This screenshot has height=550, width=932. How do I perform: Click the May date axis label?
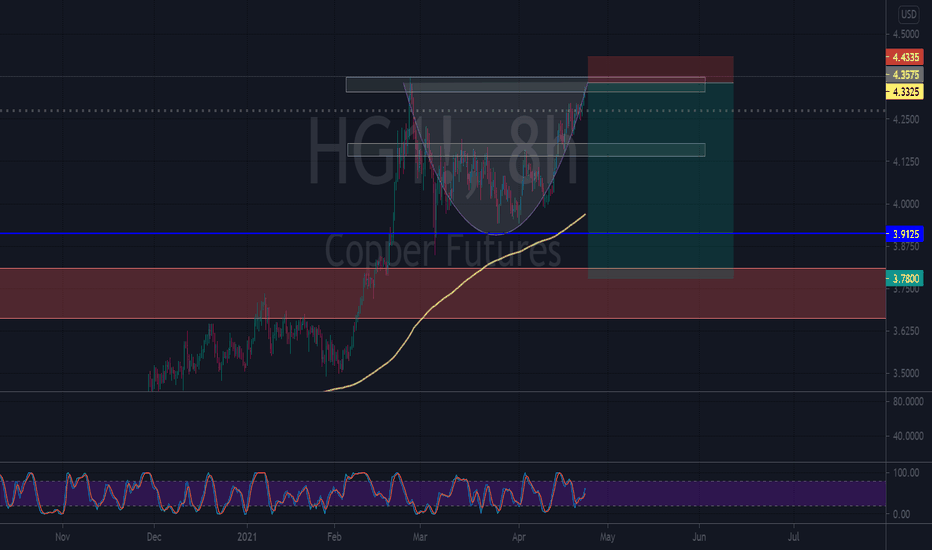coord(607,537)
